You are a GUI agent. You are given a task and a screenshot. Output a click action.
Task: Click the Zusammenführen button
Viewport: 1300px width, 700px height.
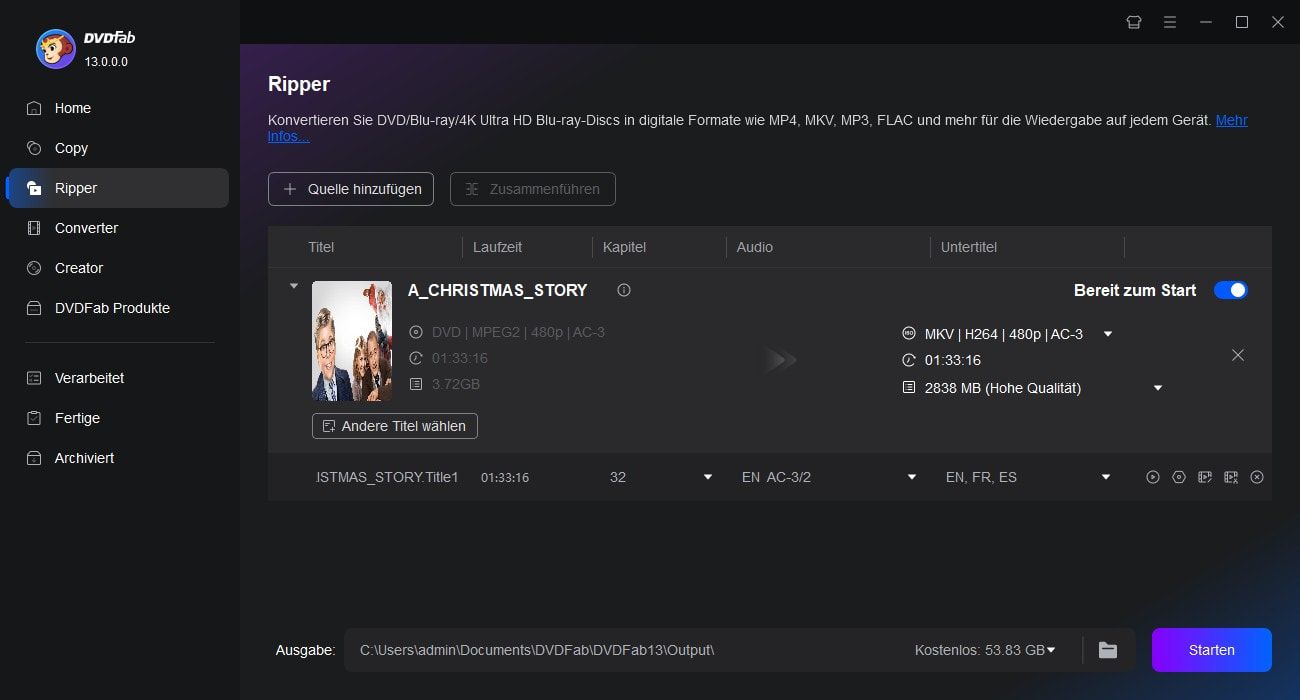pyautogui.click(x=533, y=189)
